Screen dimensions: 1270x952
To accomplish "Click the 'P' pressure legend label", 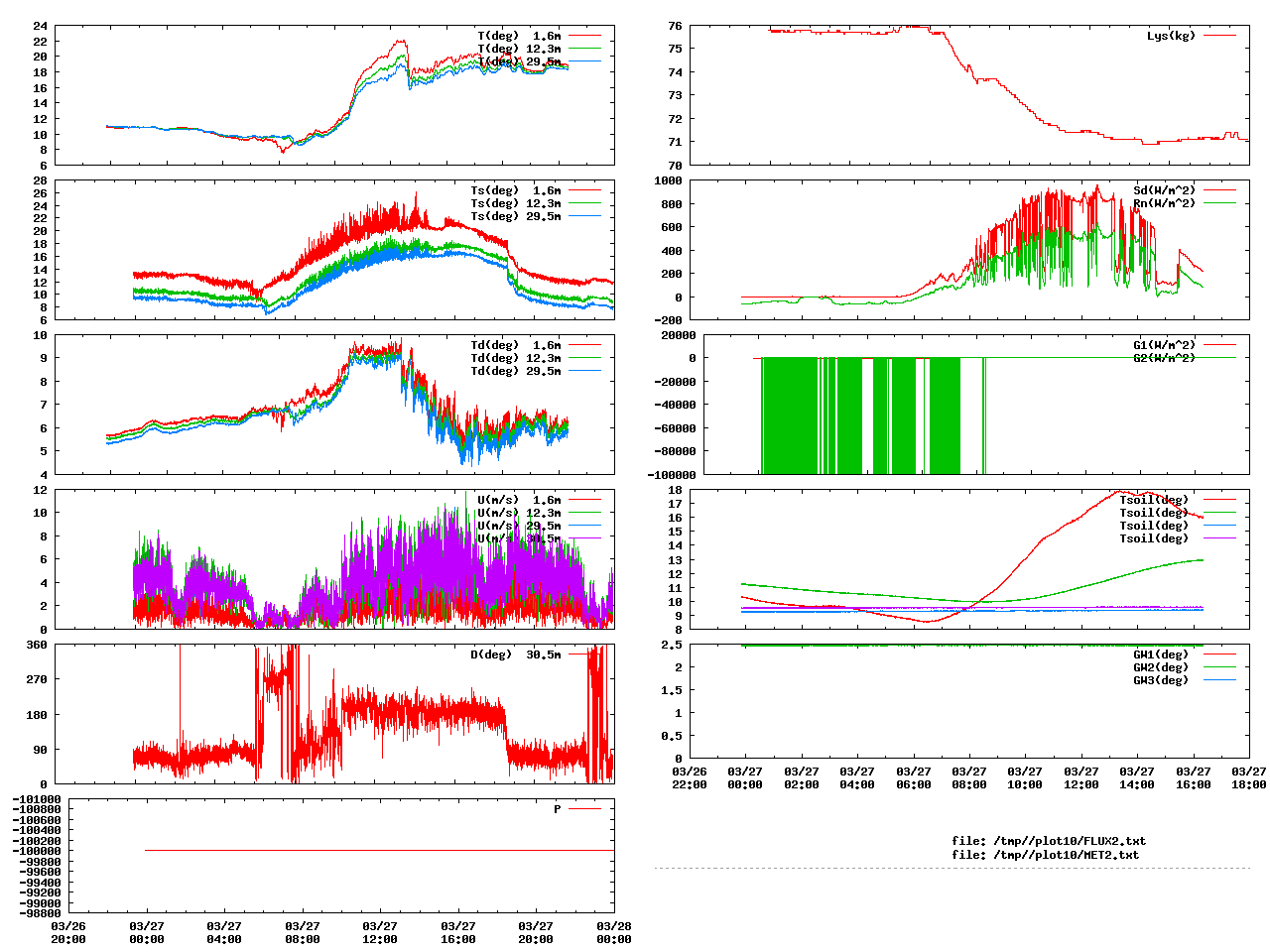I will [x=558, y=809].
